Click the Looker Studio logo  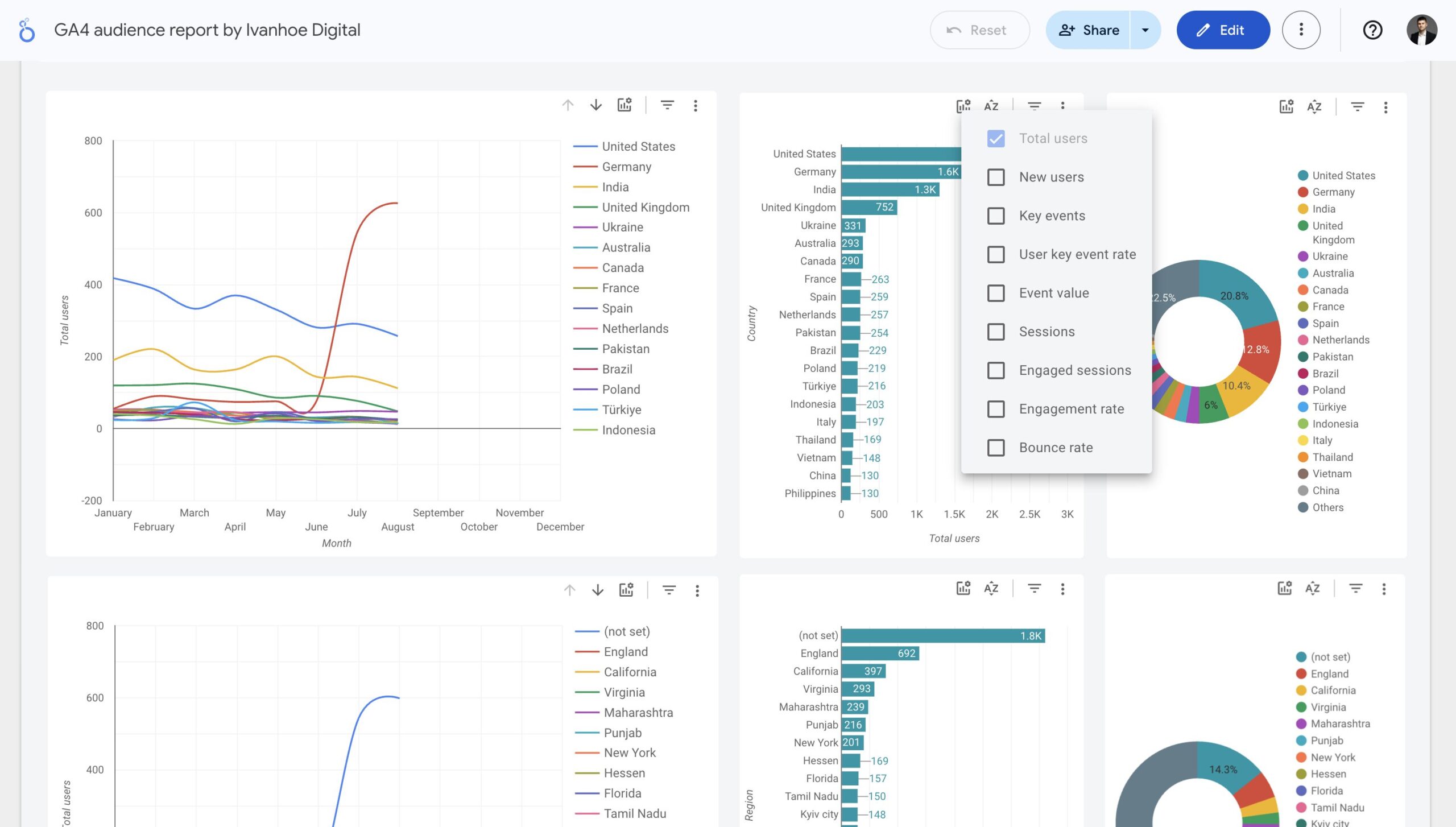pos(25,30)
